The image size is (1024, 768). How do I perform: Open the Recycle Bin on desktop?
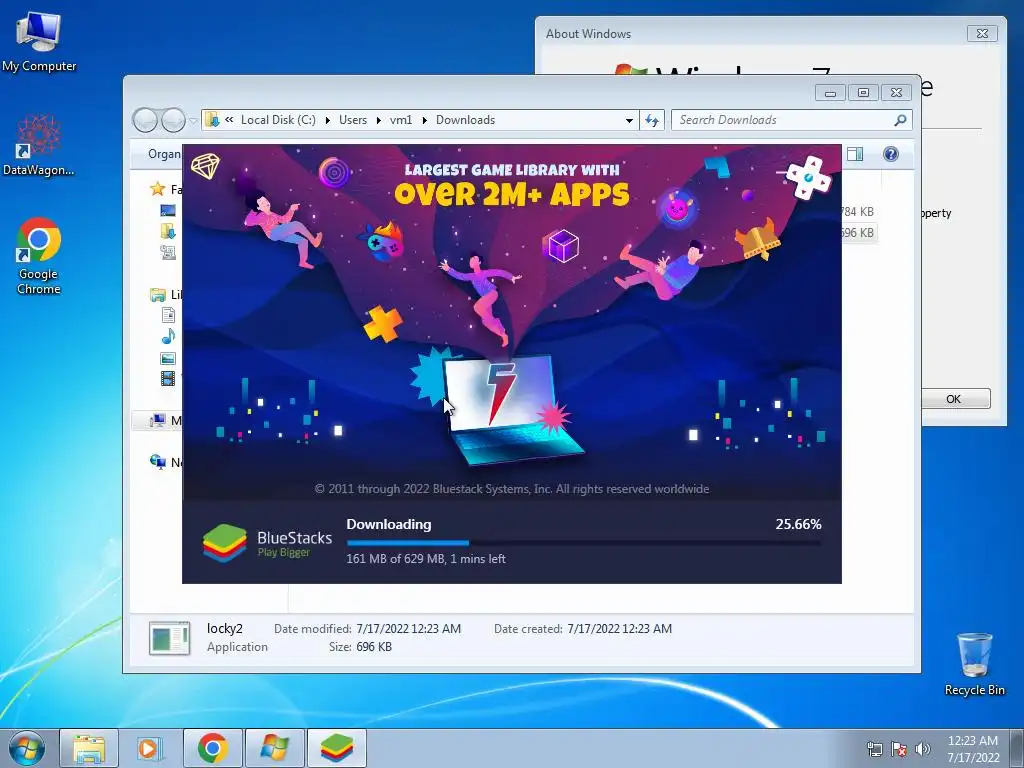point(974,664)
